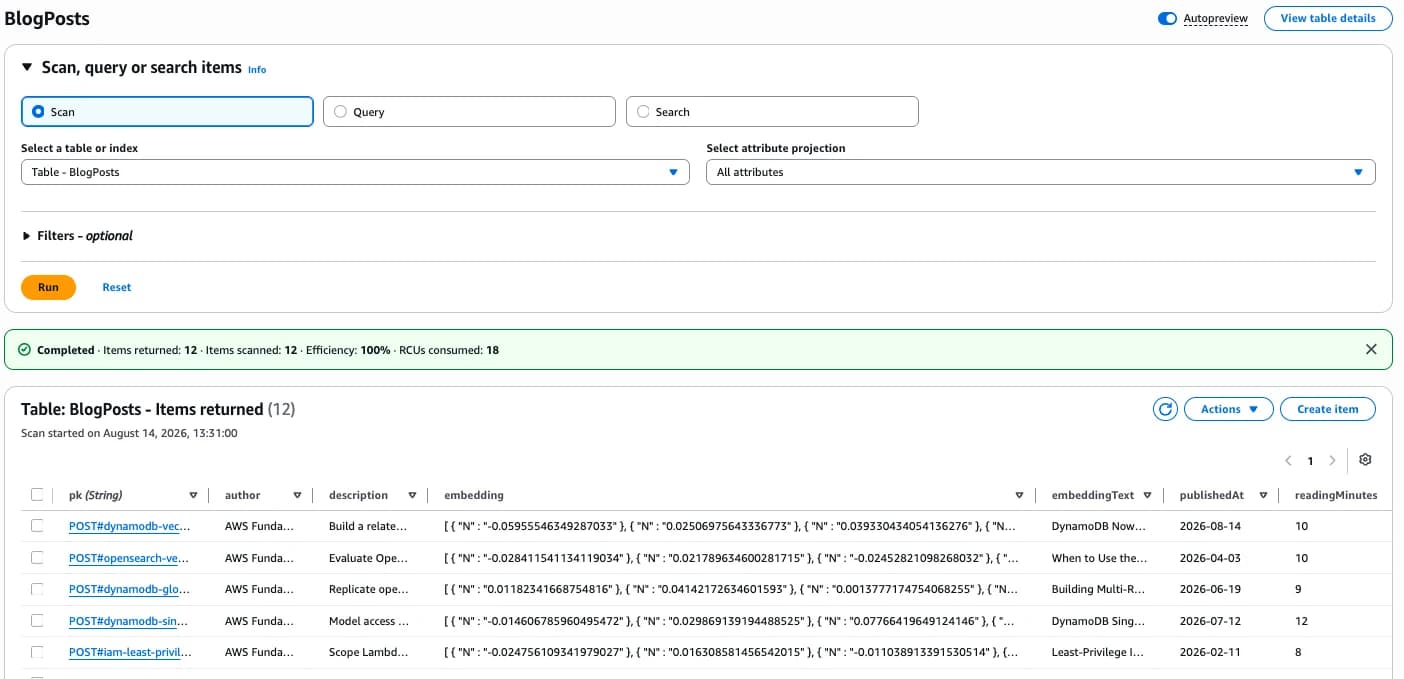Click the Run button
The height and width of the screenshot is (679, 1404).
point(48,287)
